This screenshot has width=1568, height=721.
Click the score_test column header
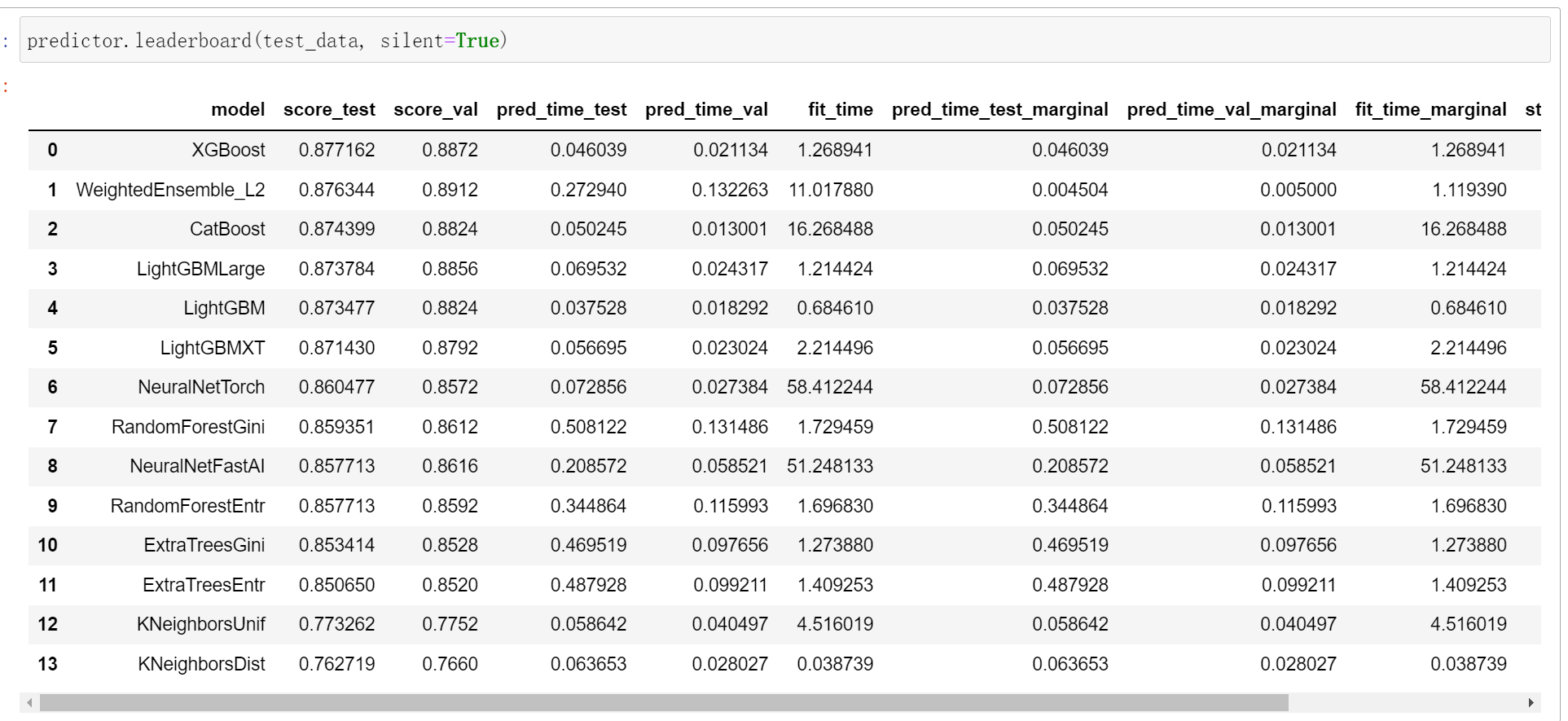tap(329, 110)
